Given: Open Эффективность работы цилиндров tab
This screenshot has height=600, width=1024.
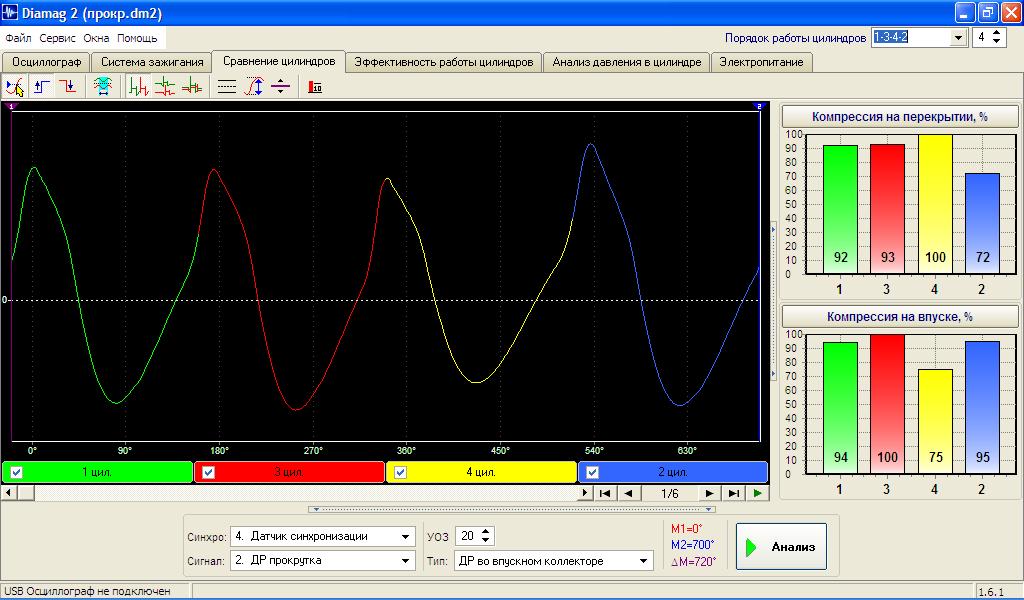Looking at the screenshot, I should pyautogui.click(x=444, y=62).
